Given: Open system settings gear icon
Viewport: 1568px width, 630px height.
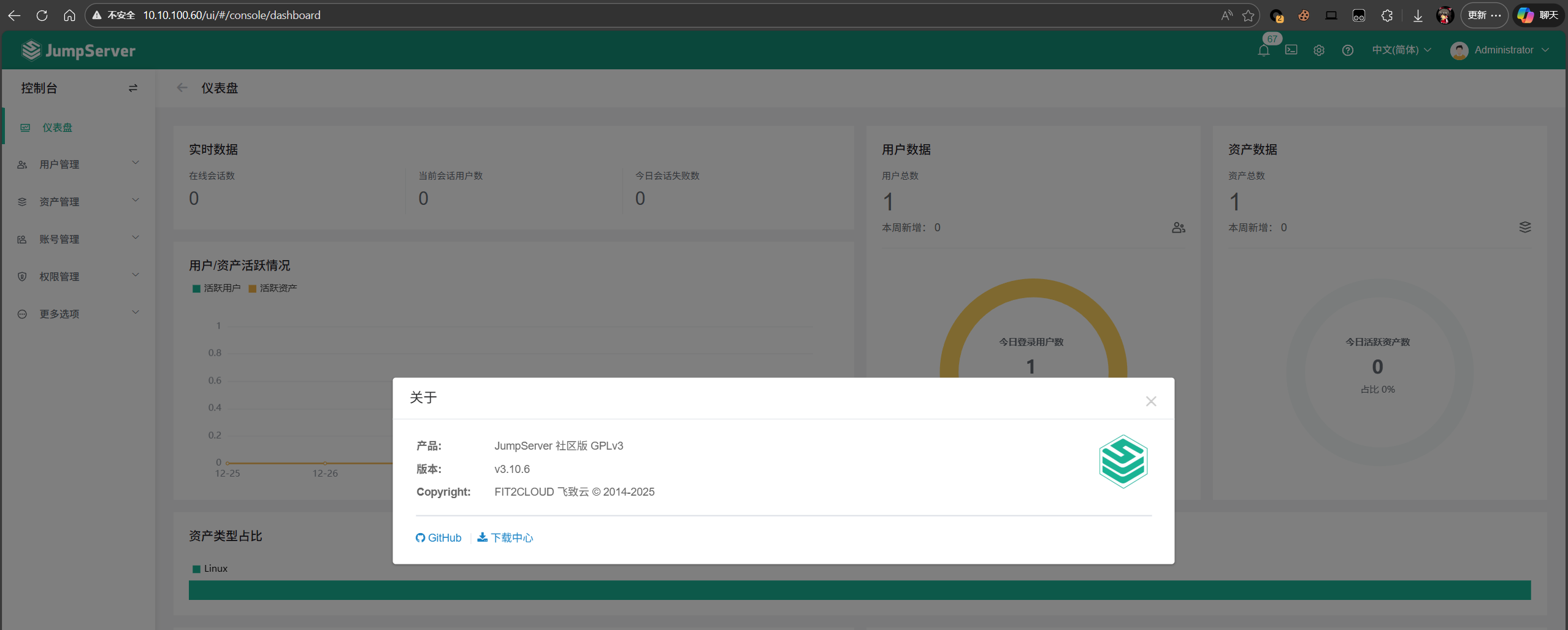Looking at the screenshot, I should click(x=1319, y=50).
